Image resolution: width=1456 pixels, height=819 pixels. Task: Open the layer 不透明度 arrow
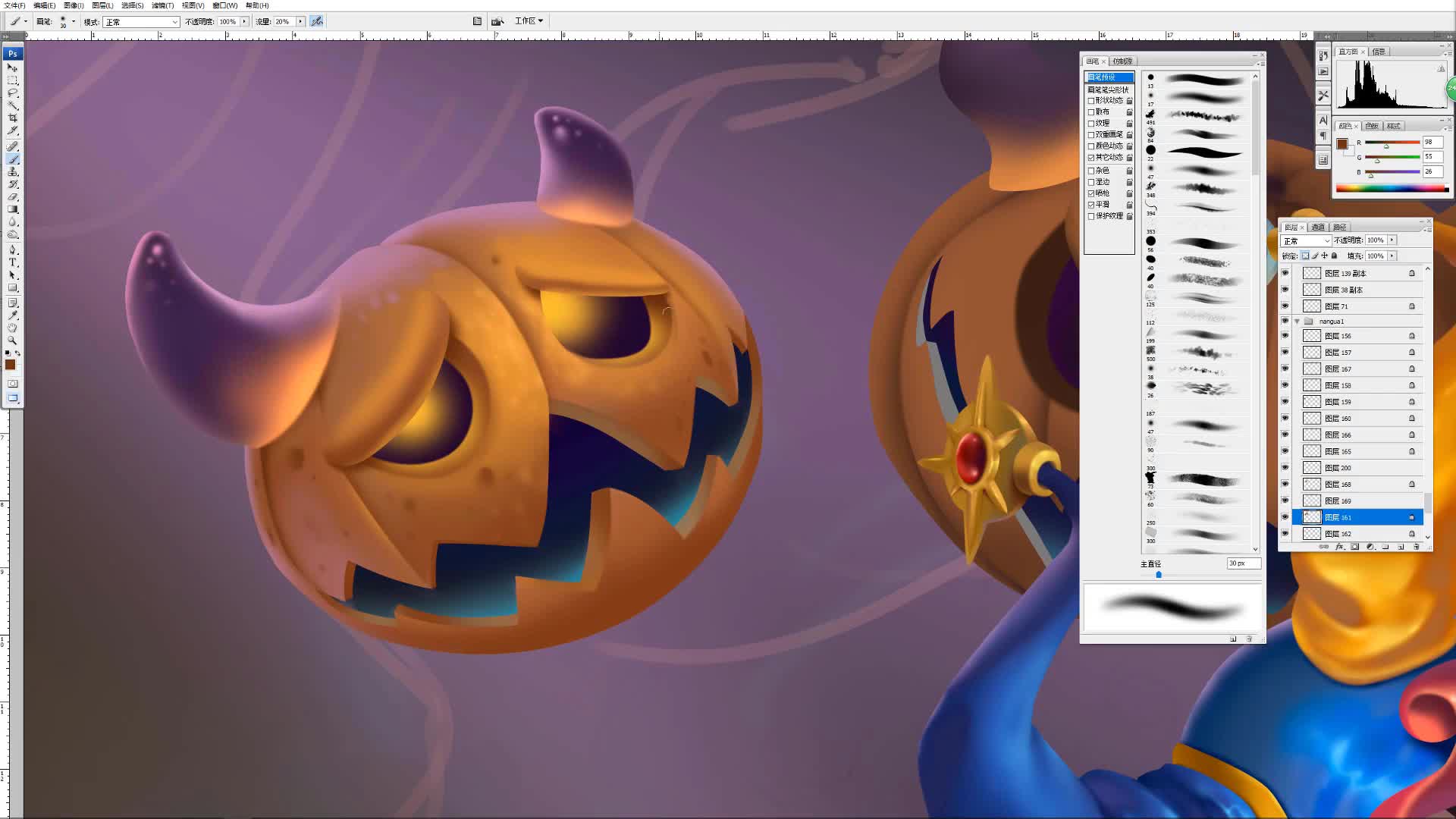coord(1392,240)
